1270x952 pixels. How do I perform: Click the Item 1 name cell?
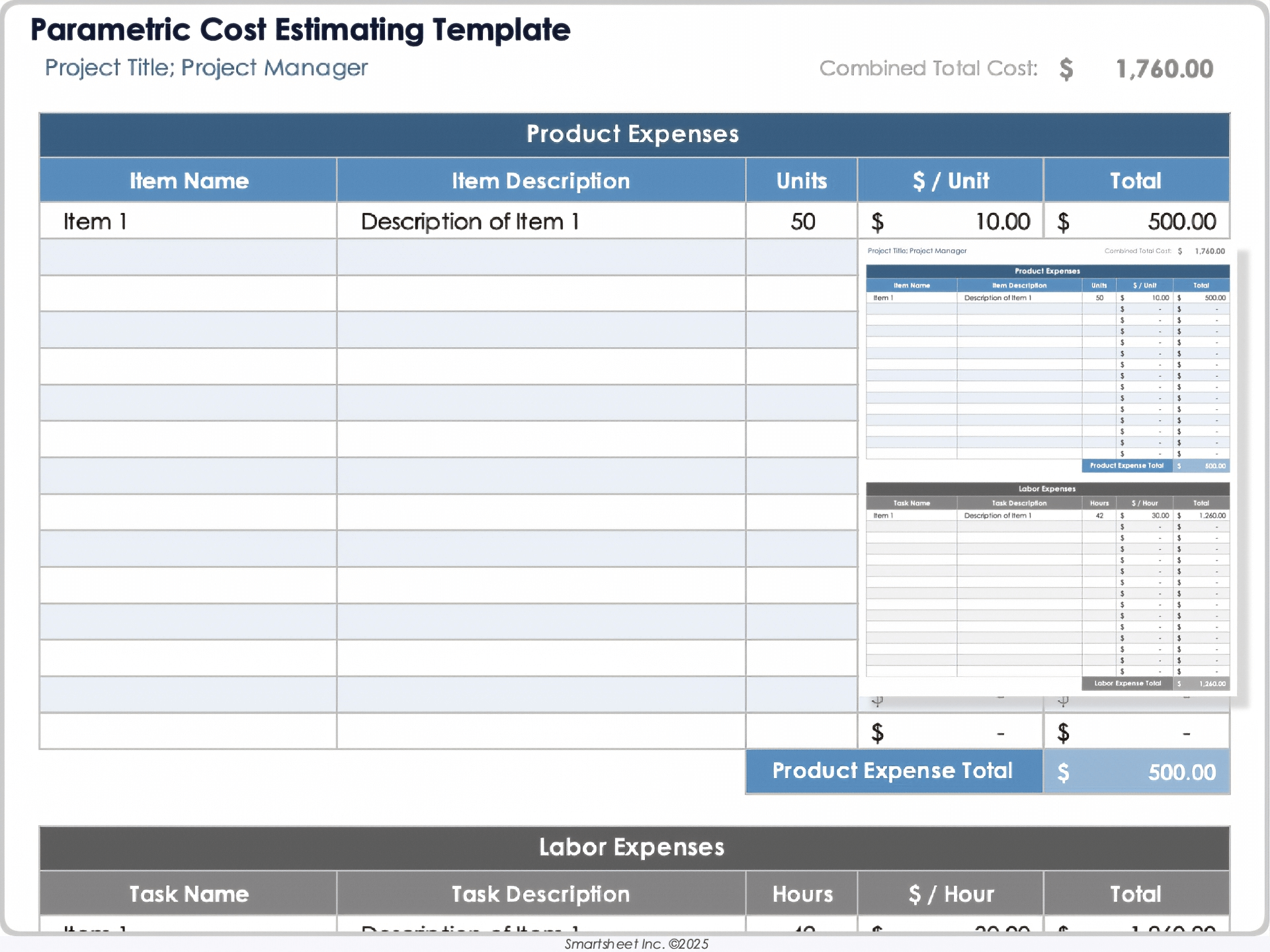[x=187, y=221]
